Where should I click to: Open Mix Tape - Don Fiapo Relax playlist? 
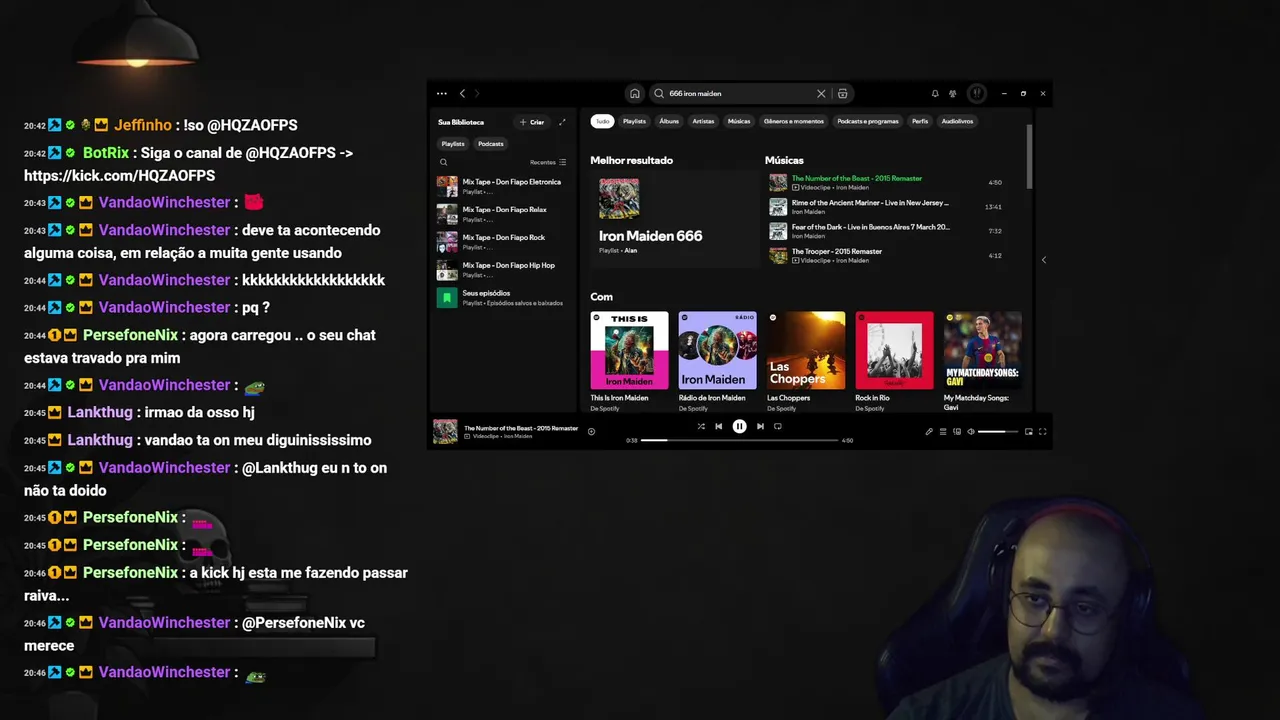[501, 214]
